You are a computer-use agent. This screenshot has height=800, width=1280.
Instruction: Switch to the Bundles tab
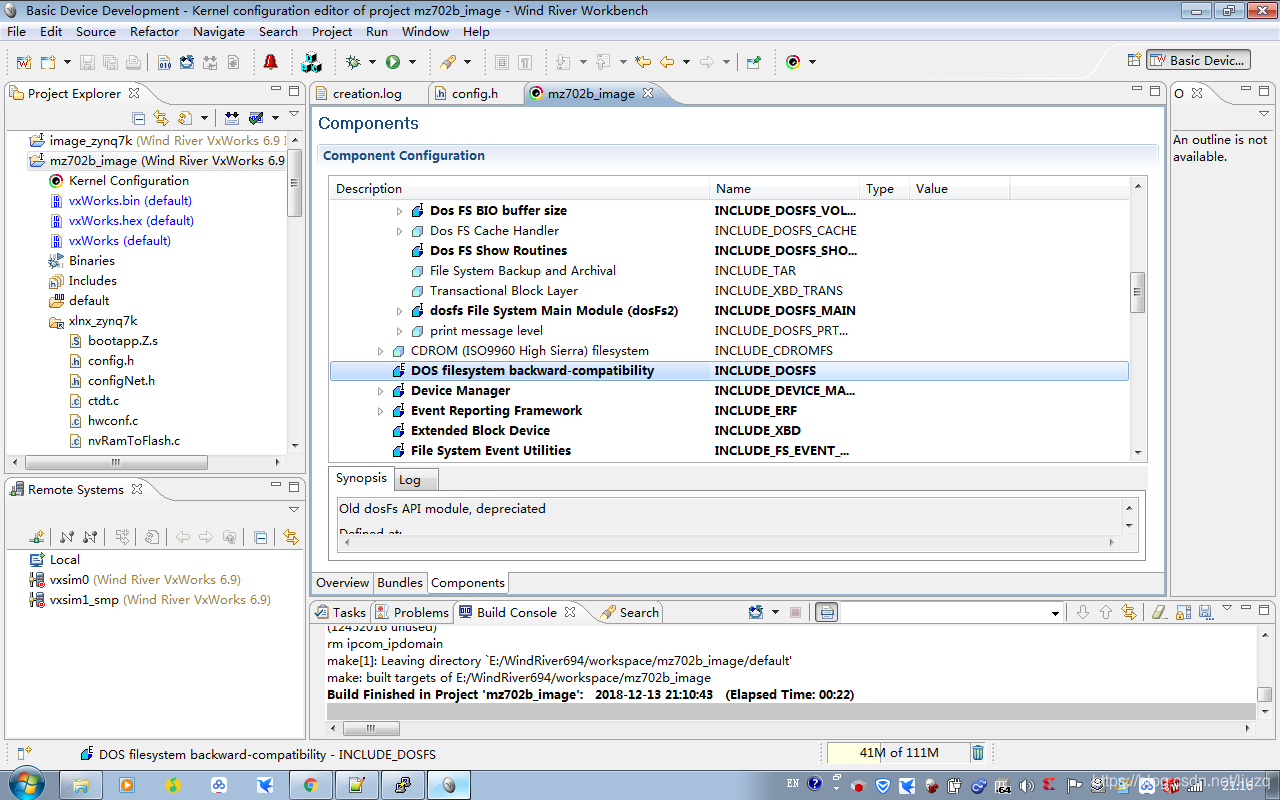[x=400, y=582]
